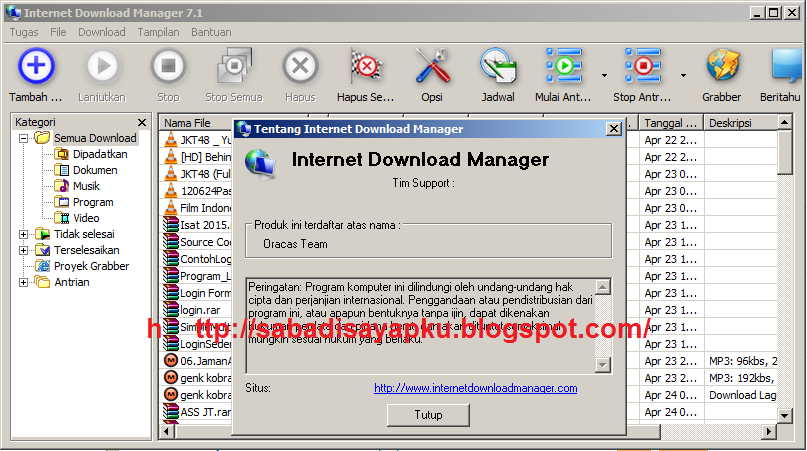The height and width of the screenshot is (451, 807).
Task: Select the Dokumen category
Action: pos(95,170)
